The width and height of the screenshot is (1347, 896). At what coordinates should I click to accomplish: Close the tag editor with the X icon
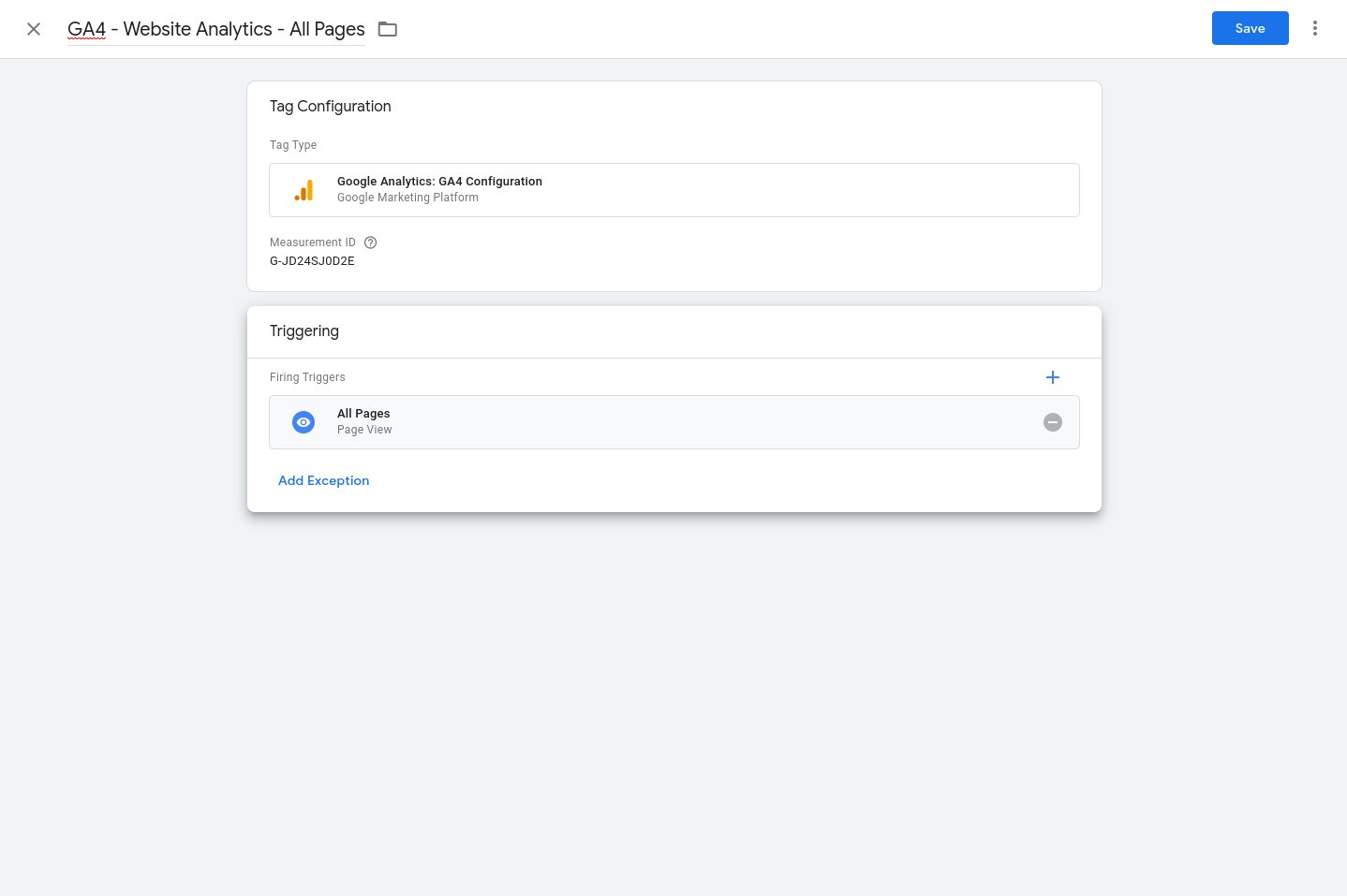click(x=34, y=29)
